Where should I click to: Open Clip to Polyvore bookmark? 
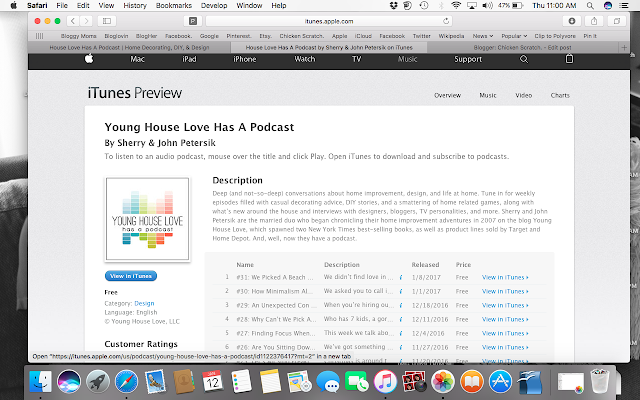point(555,36)
